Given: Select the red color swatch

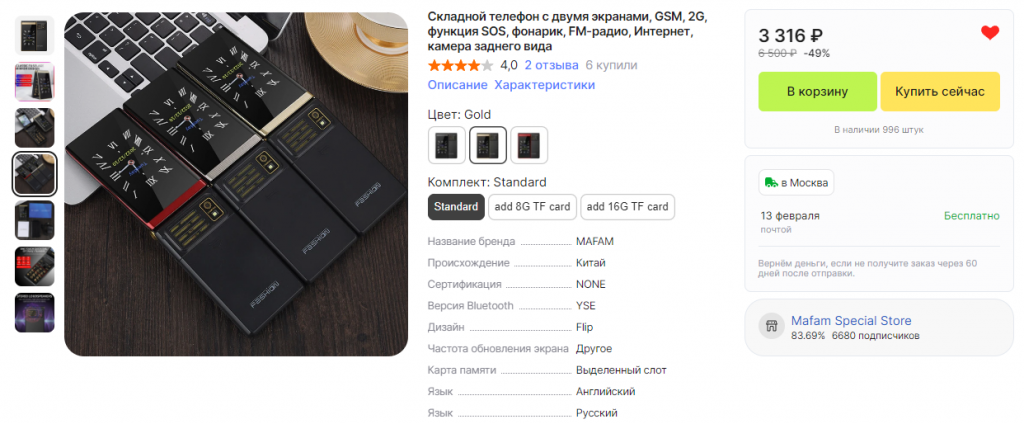Looking at the screenshot, I should [x=529, y=145].
